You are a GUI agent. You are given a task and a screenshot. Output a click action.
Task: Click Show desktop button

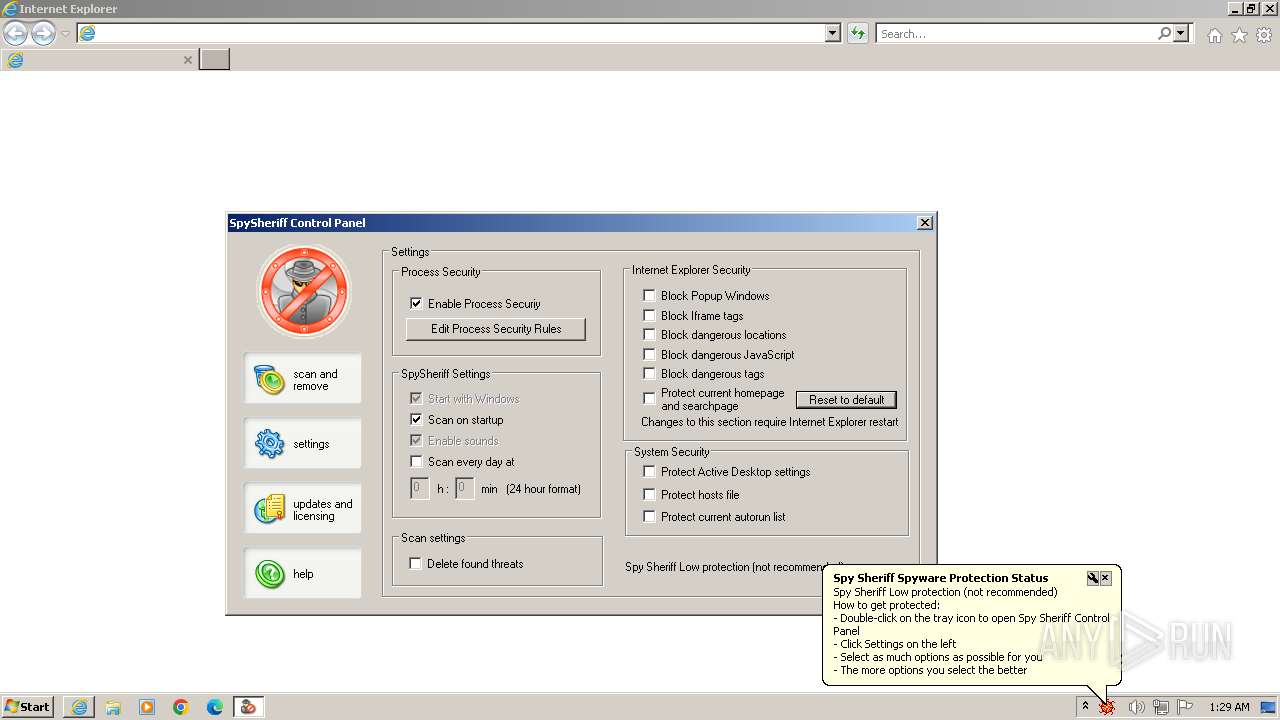coord(1269,707)
